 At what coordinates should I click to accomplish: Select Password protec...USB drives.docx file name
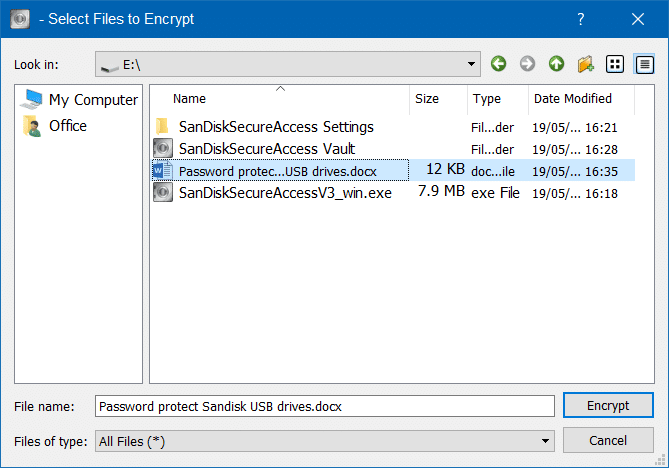[278, 172]
